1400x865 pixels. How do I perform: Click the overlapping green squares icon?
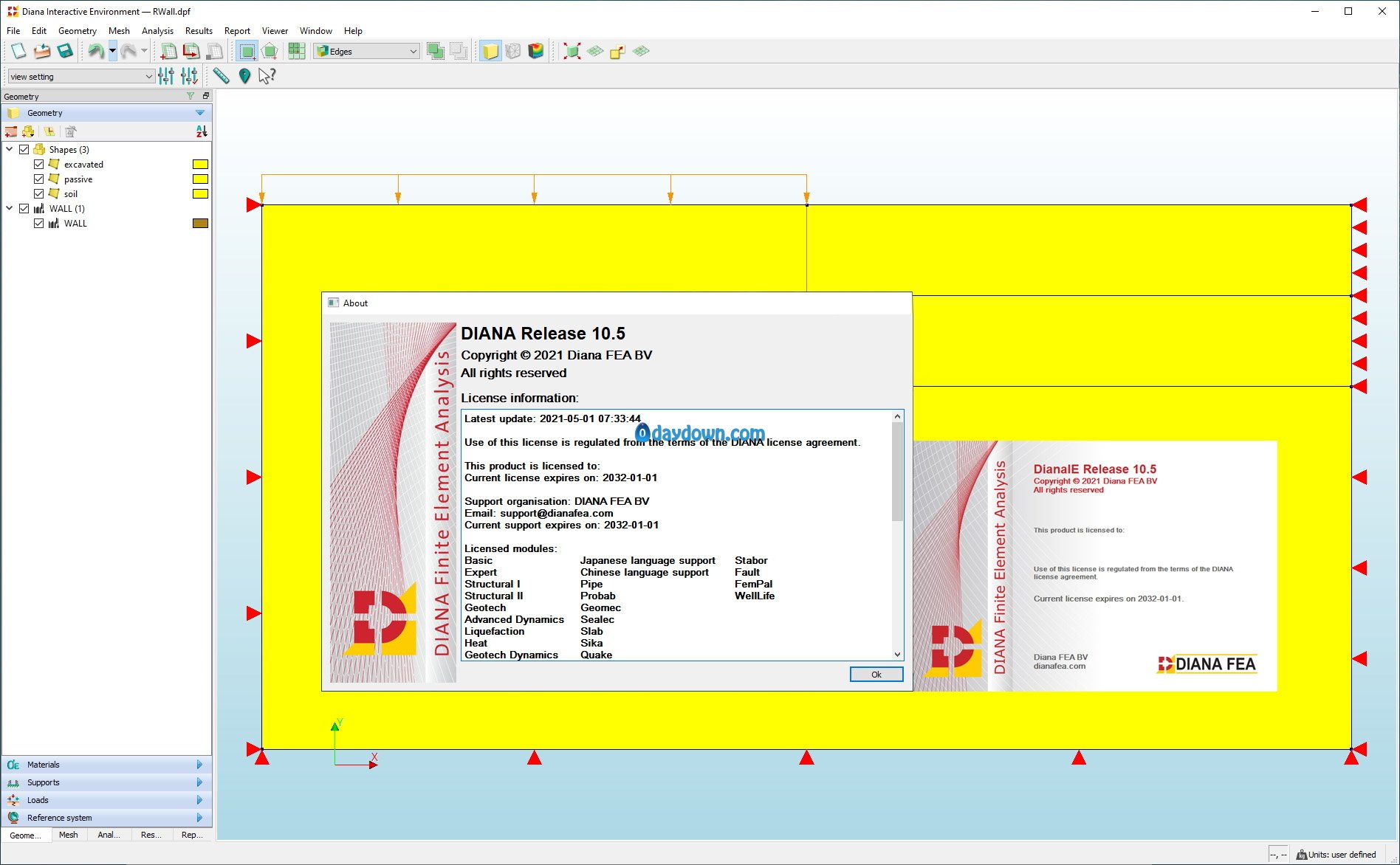pos(436,51)
